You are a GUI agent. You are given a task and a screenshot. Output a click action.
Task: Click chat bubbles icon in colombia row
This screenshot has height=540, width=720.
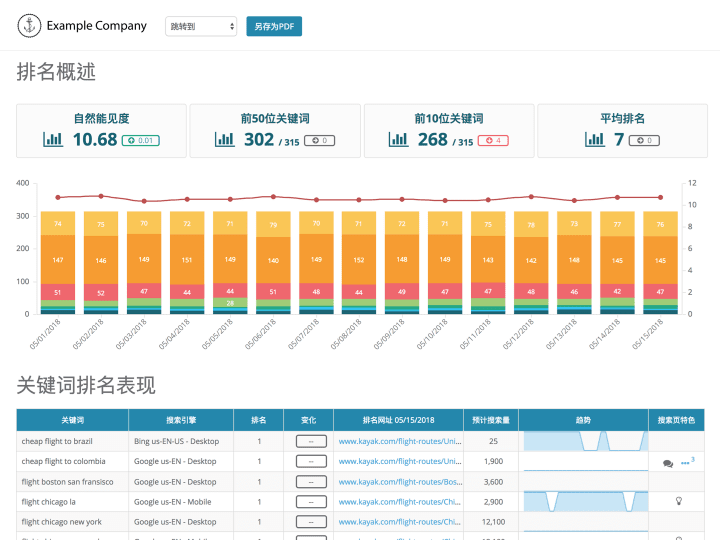click(668, 463)
